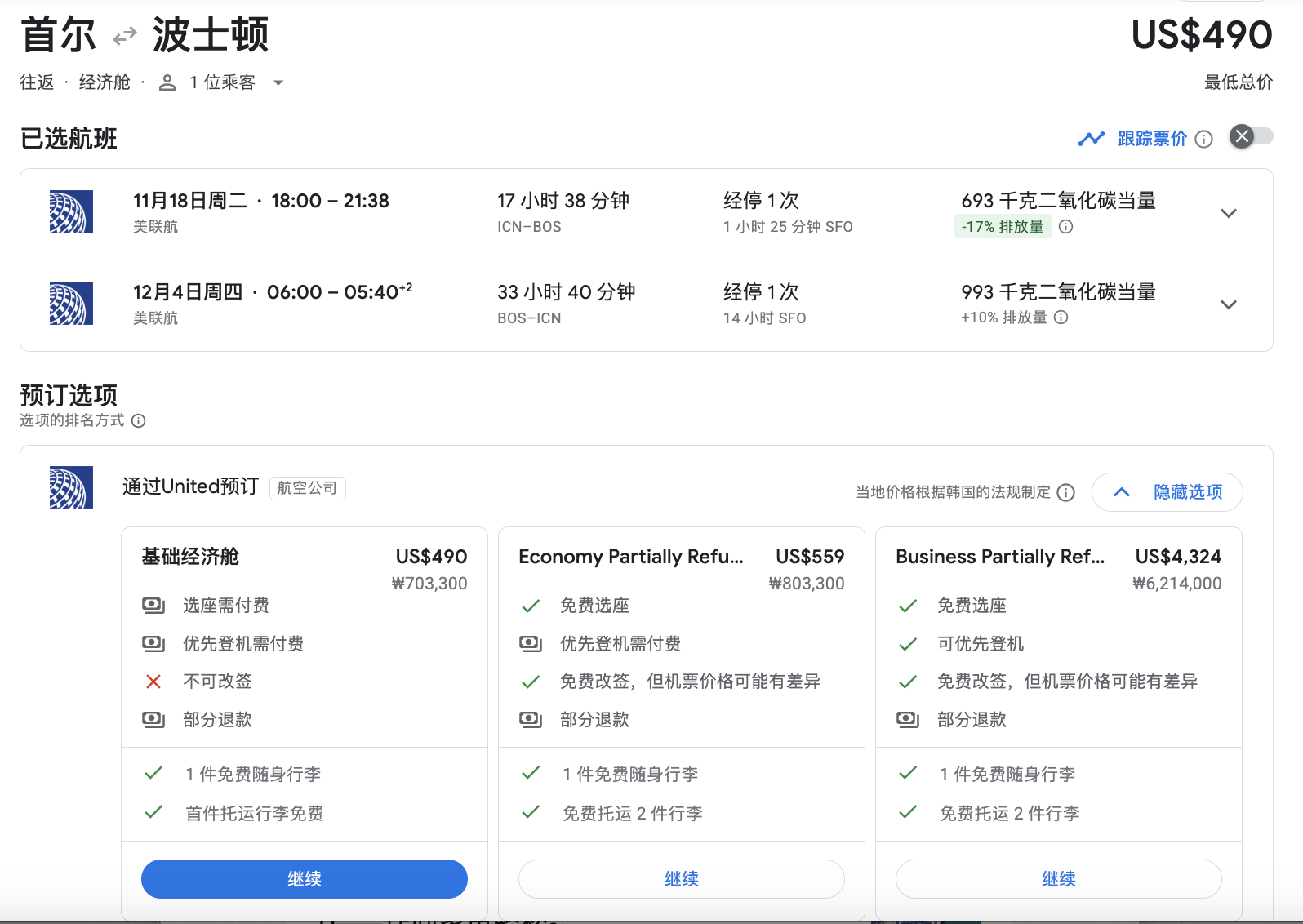Click info icon next to 选项的排名方式

[139, 421]
